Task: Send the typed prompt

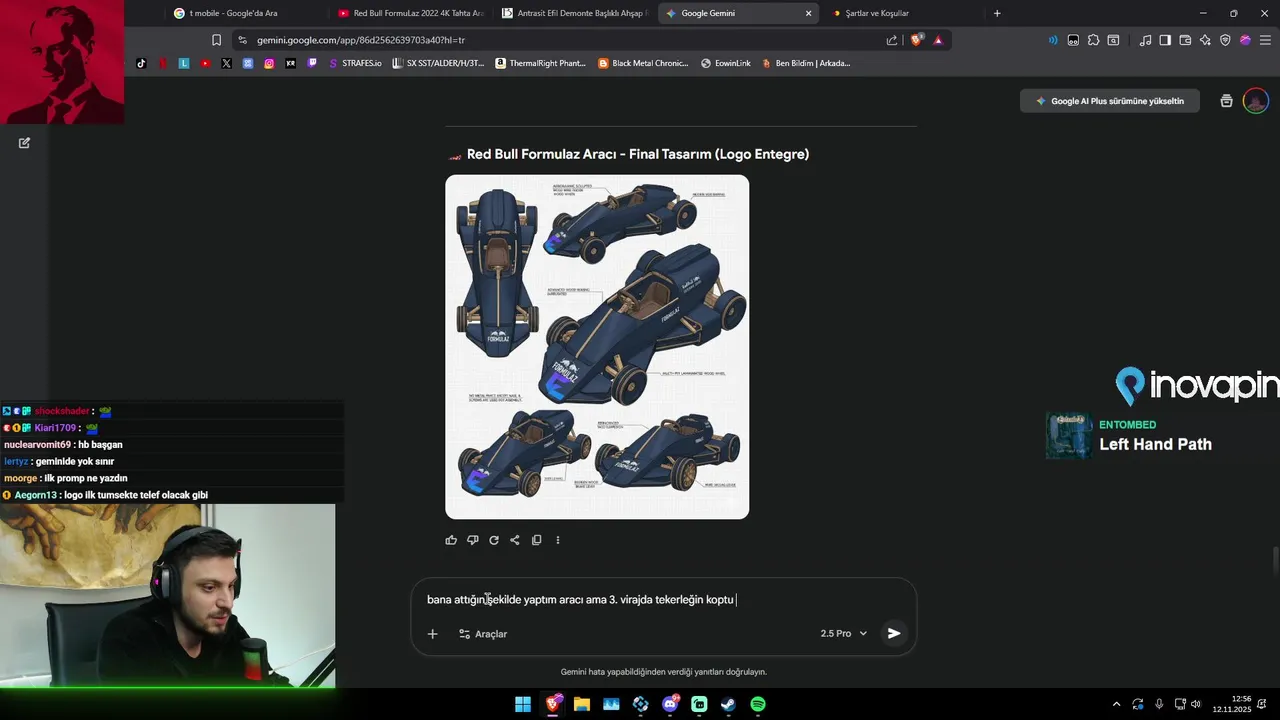Action: click(894, 633)
